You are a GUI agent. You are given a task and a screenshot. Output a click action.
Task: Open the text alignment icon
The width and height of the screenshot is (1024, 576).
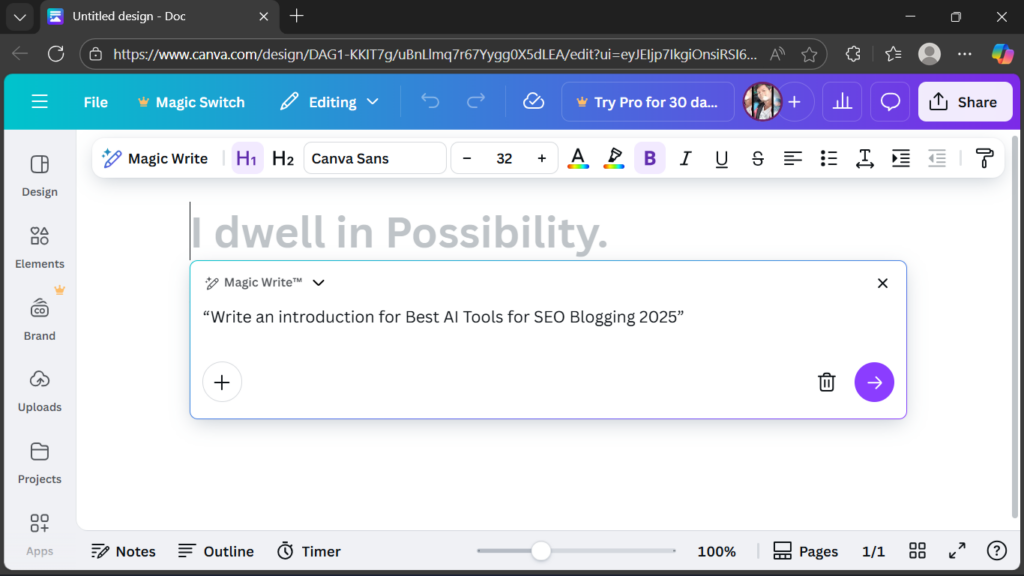tap(793, 158)
